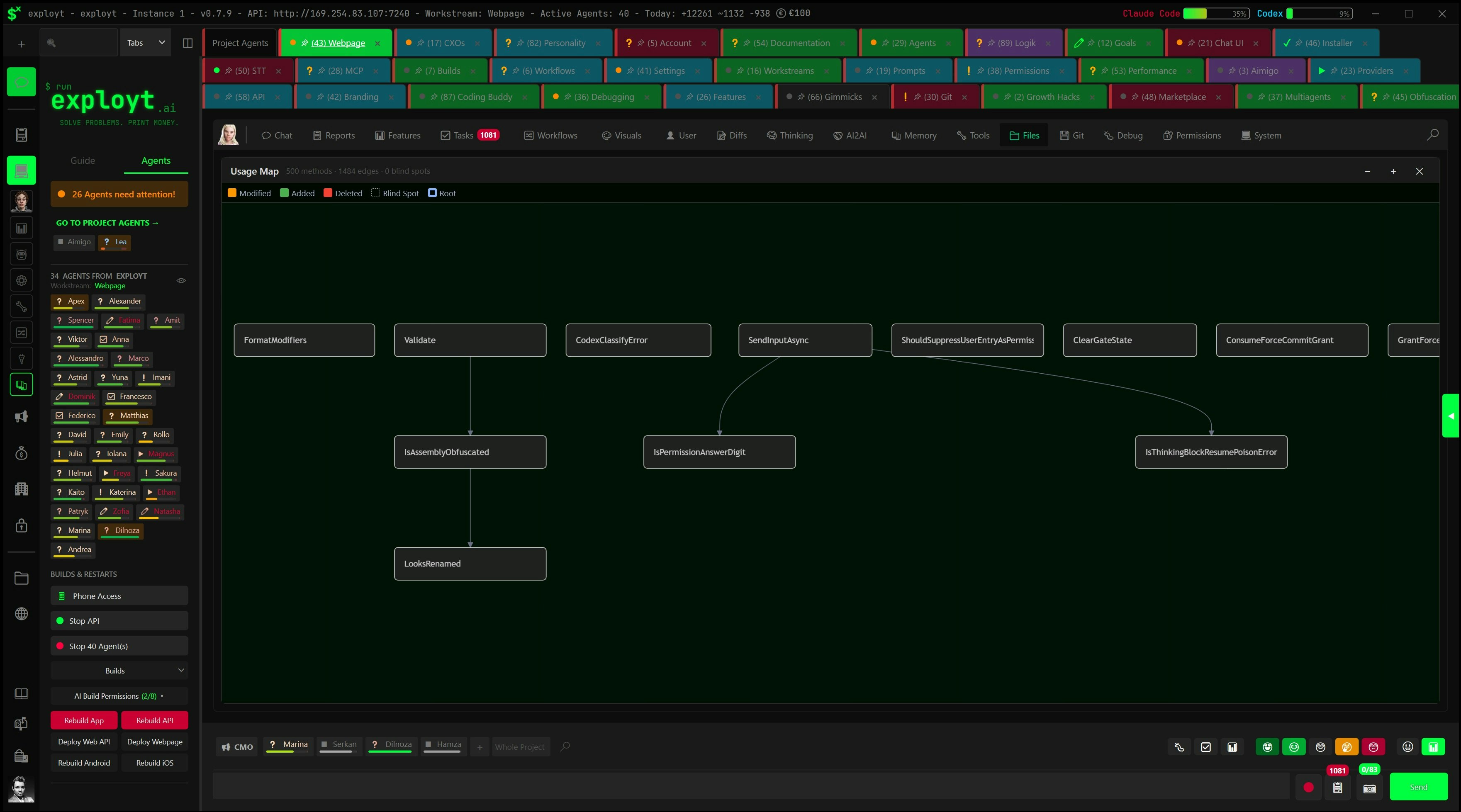The image size is (1461, 812).
Task: Expand the Builds dropdown
Action: (x=119, y=670)
